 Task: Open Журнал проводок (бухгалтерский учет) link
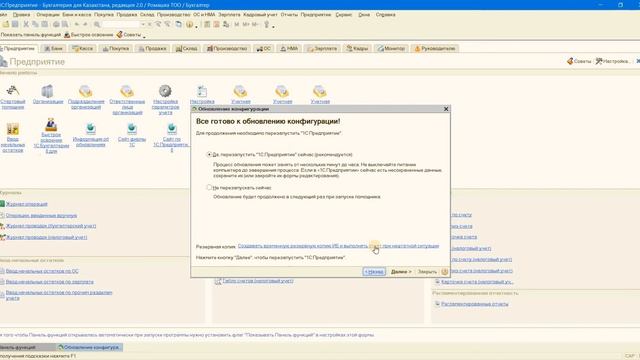click(x=51, y=226)
